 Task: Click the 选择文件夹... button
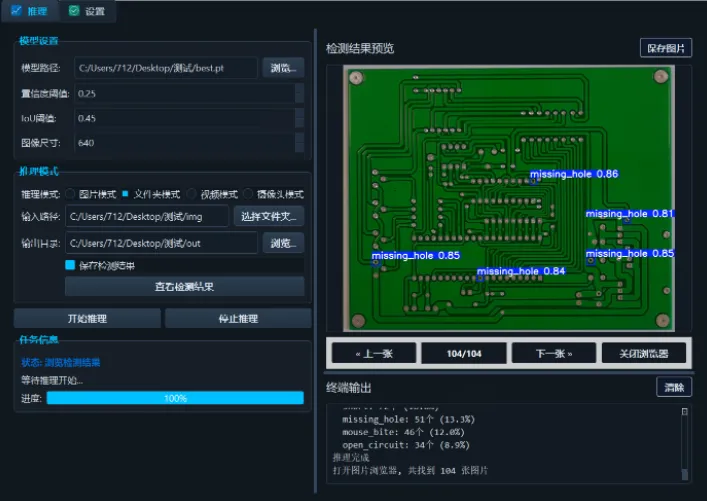coord(269,216)
